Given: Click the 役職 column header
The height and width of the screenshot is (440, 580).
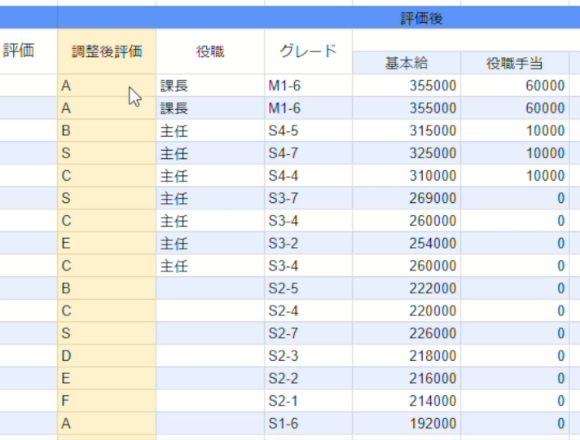Looking at the screenshot, I should (x=210, y=51).
